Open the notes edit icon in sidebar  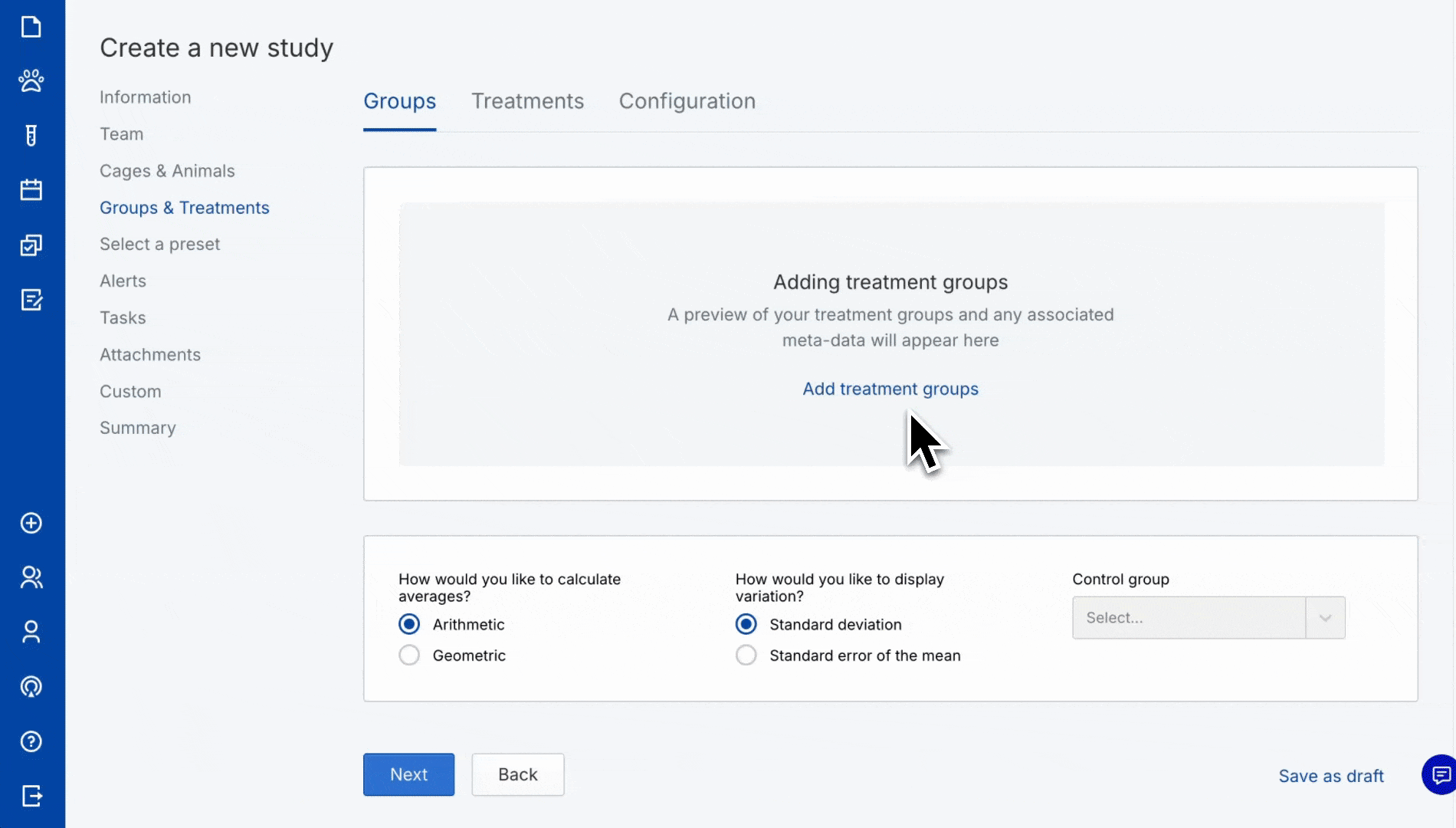point(31,301)
